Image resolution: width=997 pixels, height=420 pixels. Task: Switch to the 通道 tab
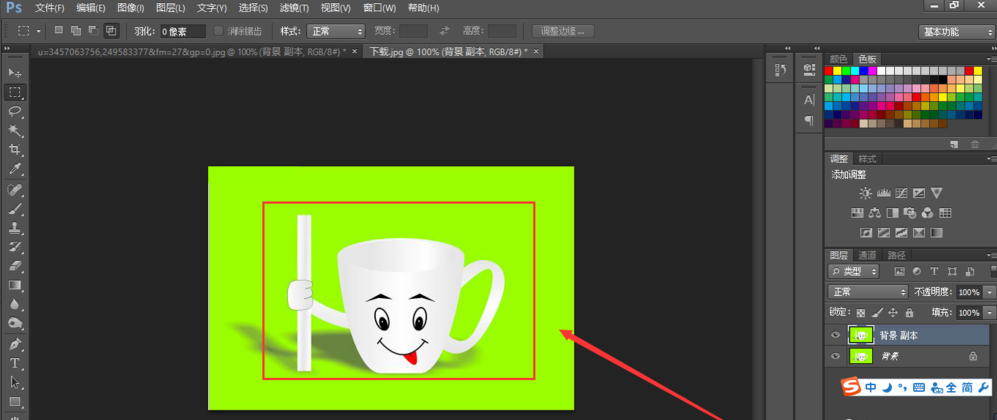[869, 255]
